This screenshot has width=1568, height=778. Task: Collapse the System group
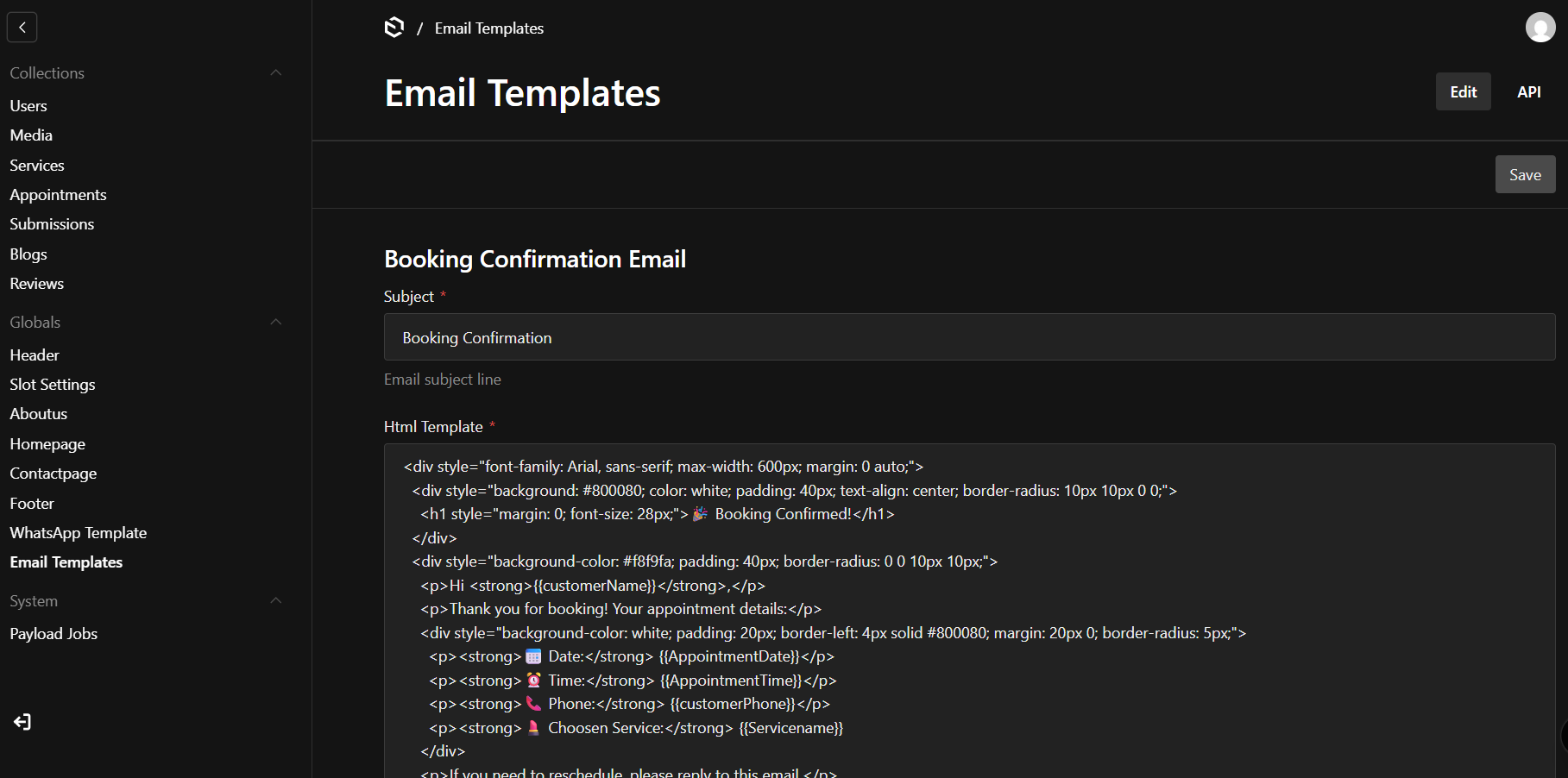(x=276, y=601)
